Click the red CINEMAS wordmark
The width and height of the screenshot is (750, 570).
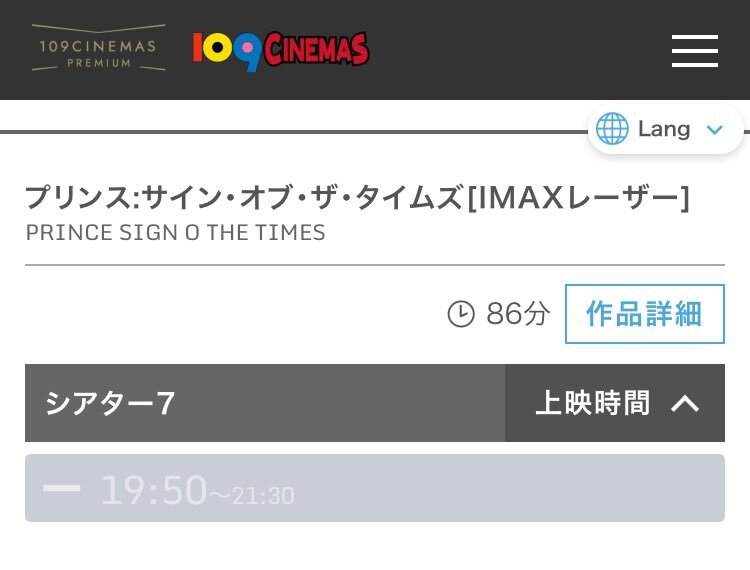[x=316, y=49]
